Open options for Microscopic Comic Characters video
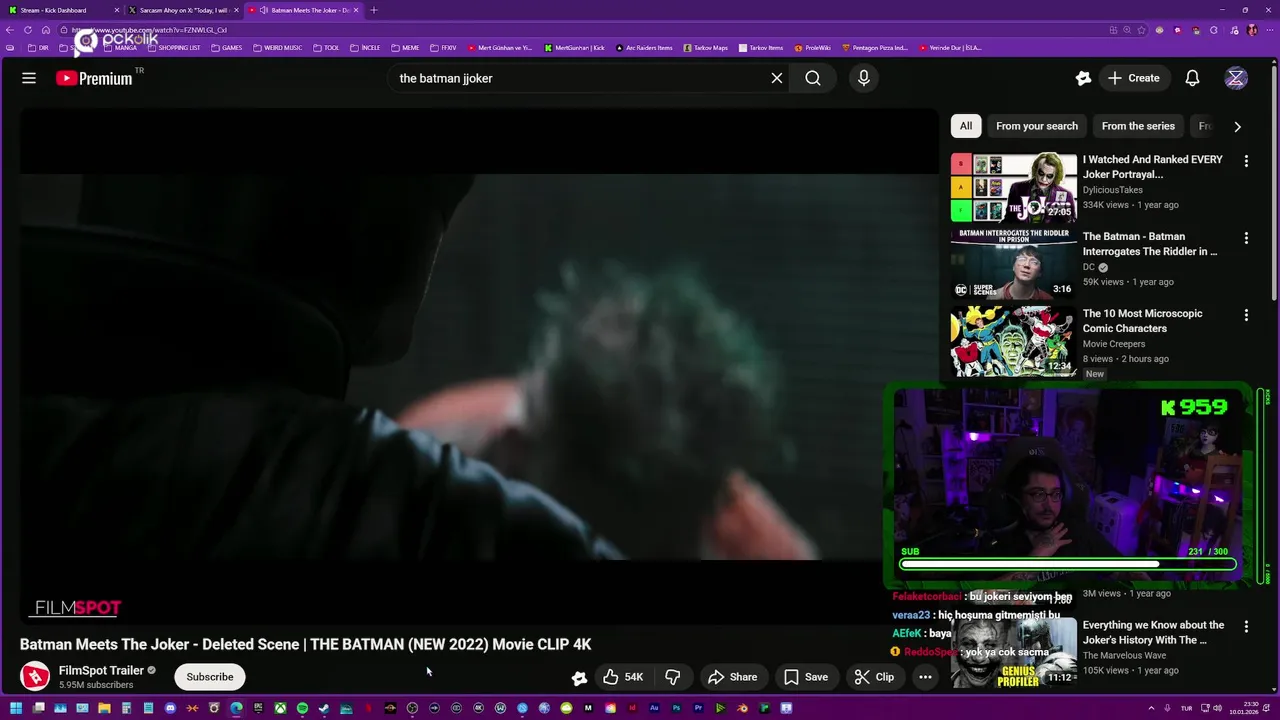Image resolution: width=1280 pixels, height=720 pixels. [x=1246, y=315]
